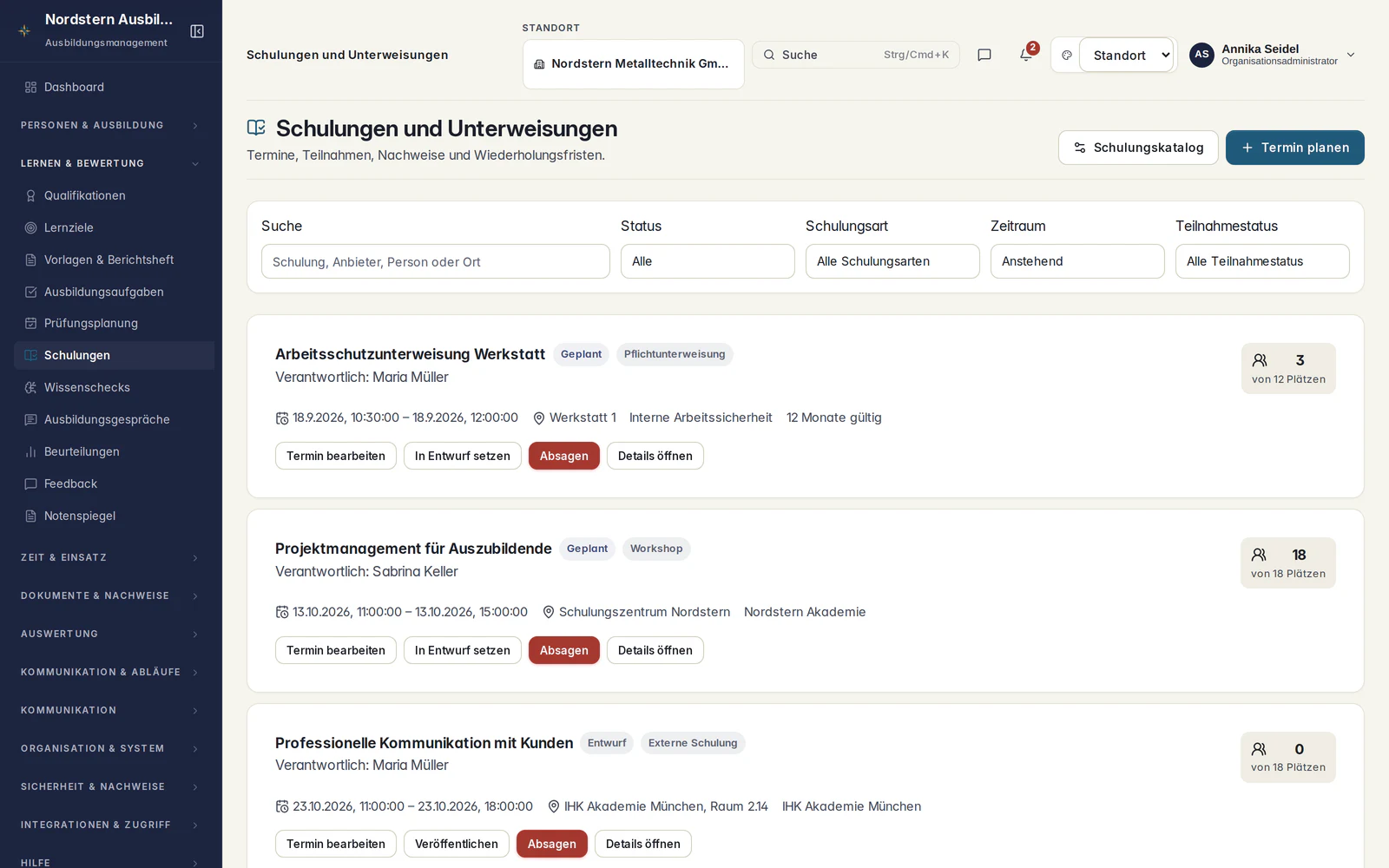Collapse Lernen & Bewertung section
The image size is (1389, 868).
coord(111,163)
